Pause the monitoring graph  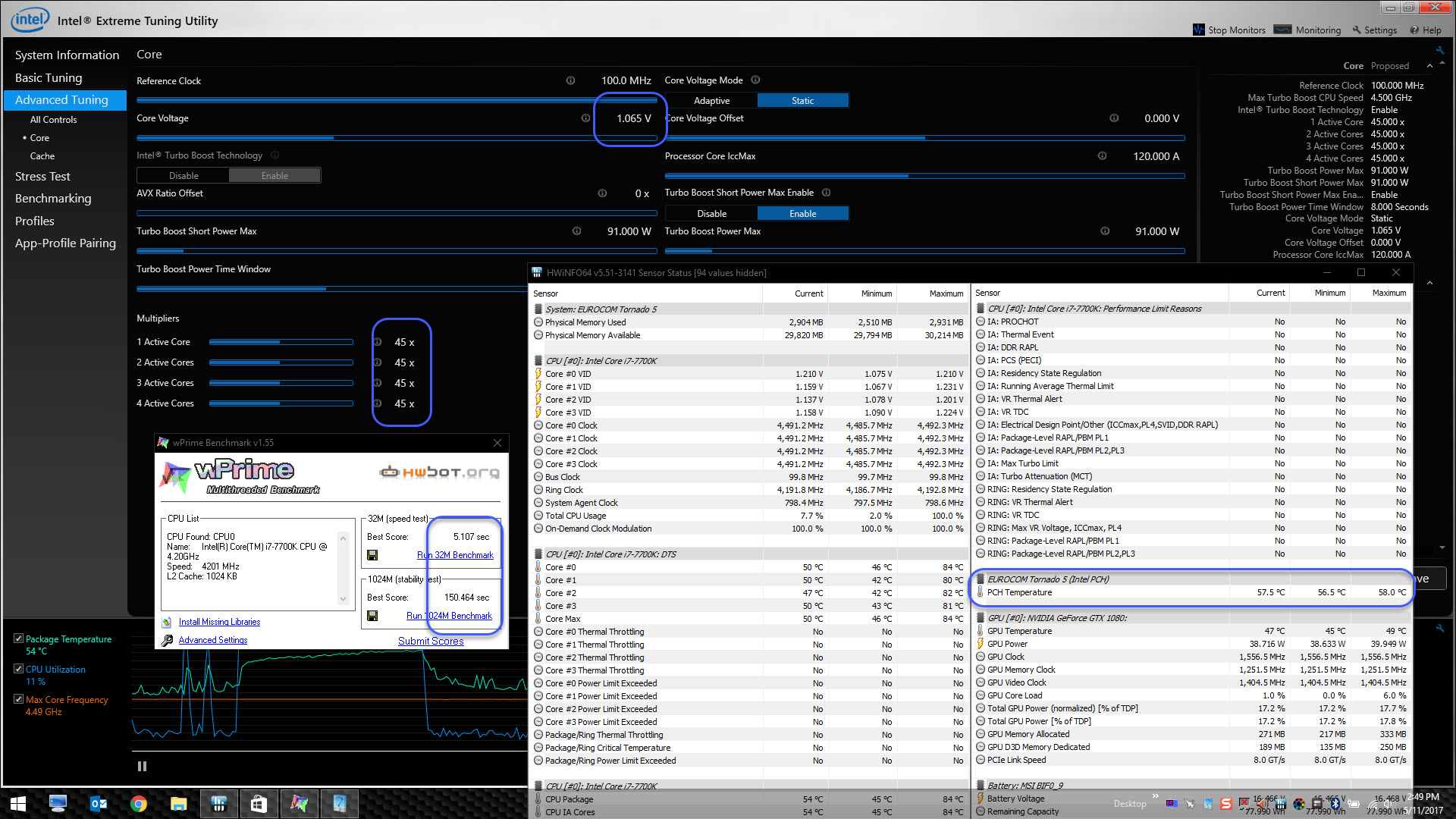pyautogui.click(x=142, y=766)
